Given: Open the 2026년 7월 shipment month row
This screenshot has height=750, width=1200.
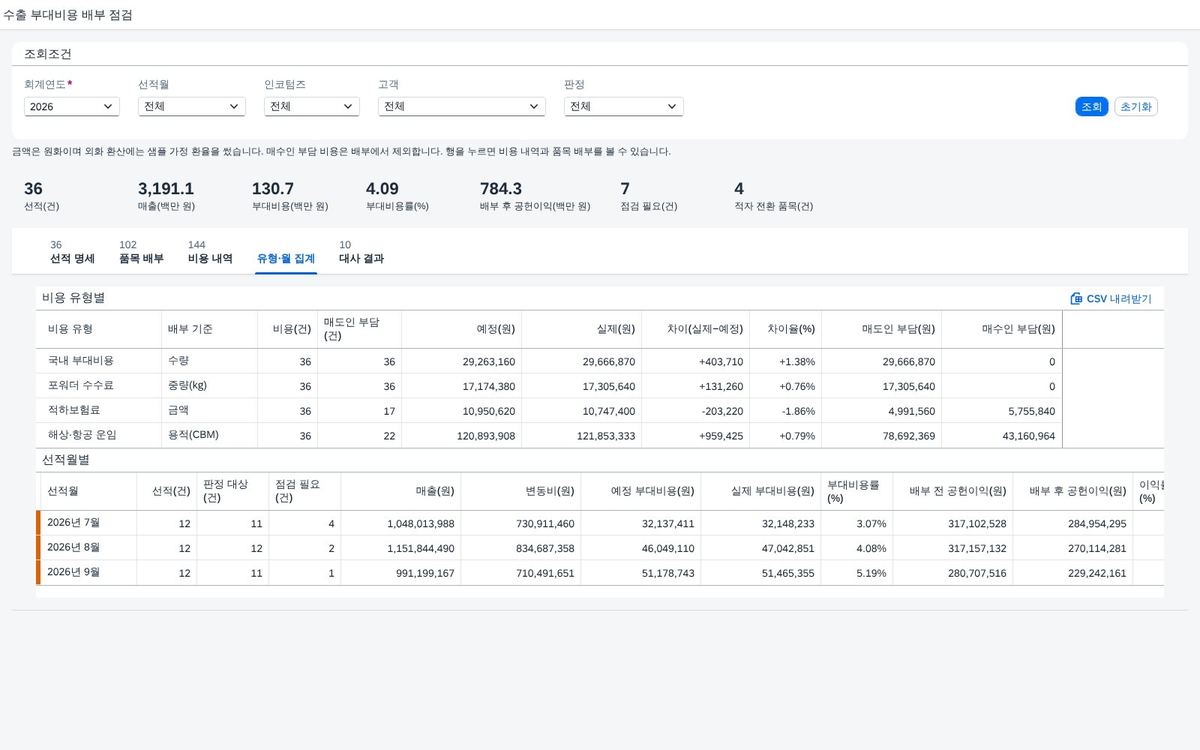Looking at the screenshot, I should [x=600, y=523].
